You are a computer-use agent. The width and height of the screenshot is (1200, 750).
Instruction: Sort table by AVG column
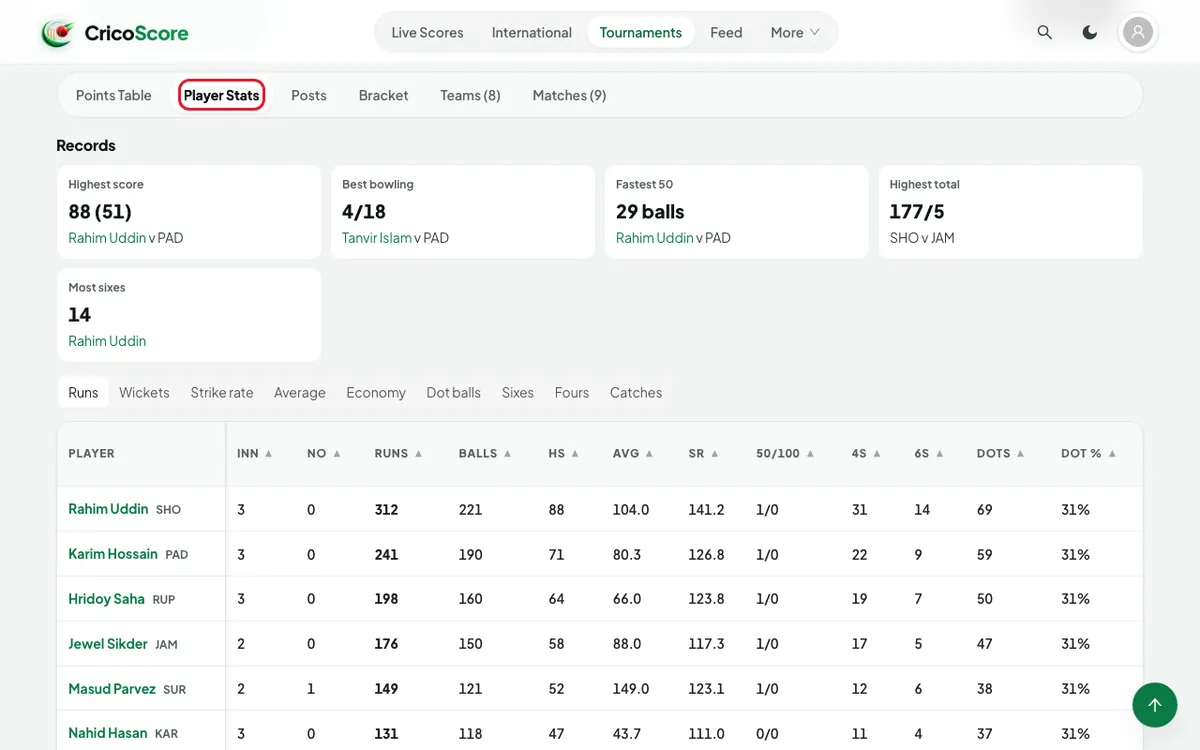pos(633,453)
